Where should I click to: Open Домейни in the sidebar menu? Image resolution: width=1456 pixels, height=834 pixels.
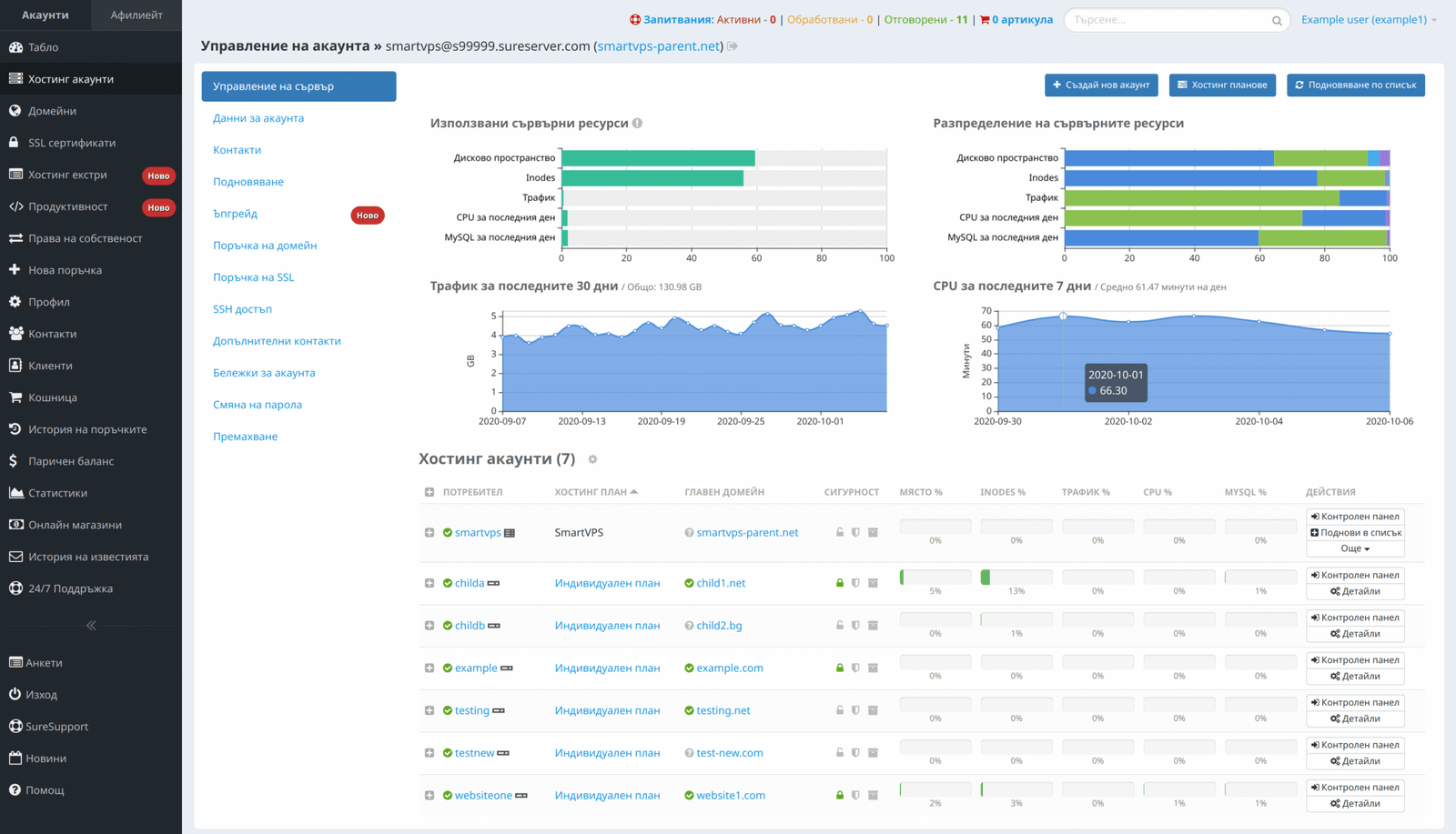point(52,111)
